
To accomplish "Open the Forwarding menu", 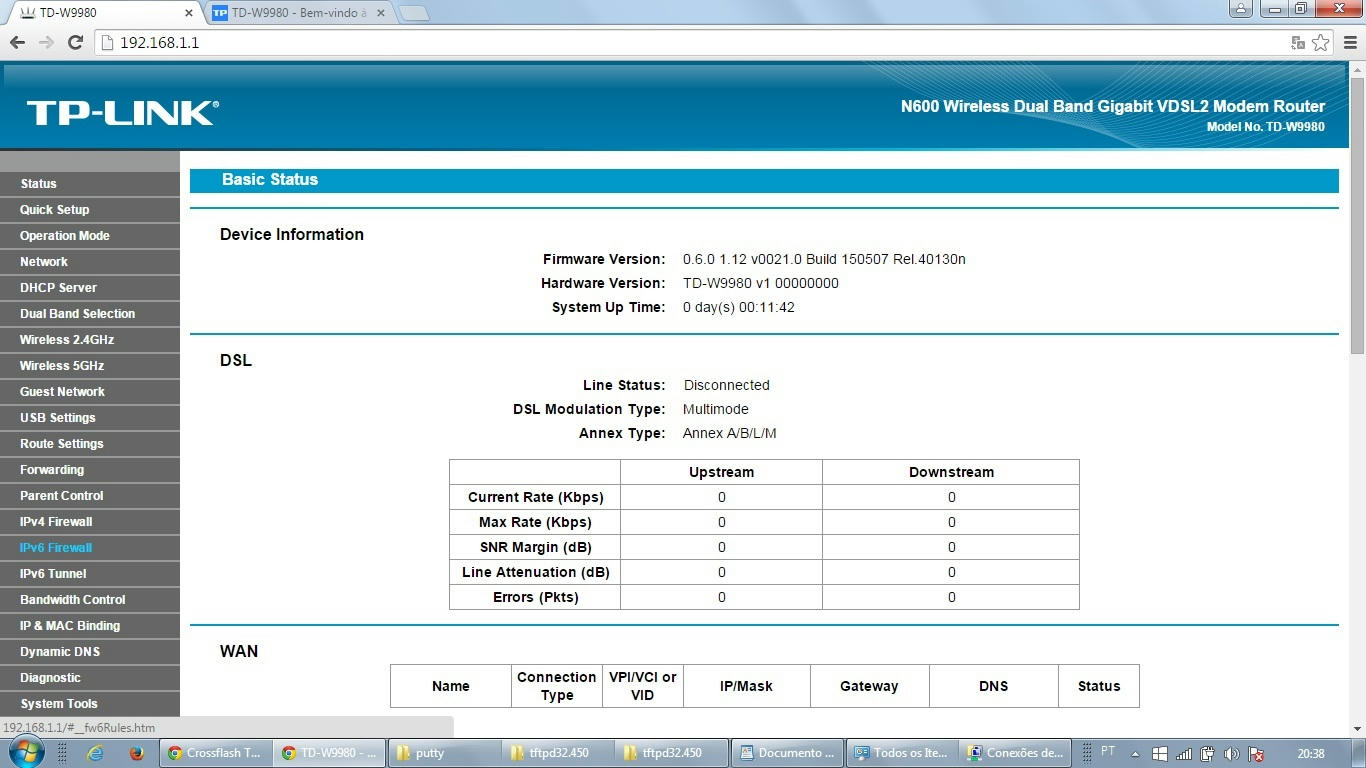I will [90, 469].
